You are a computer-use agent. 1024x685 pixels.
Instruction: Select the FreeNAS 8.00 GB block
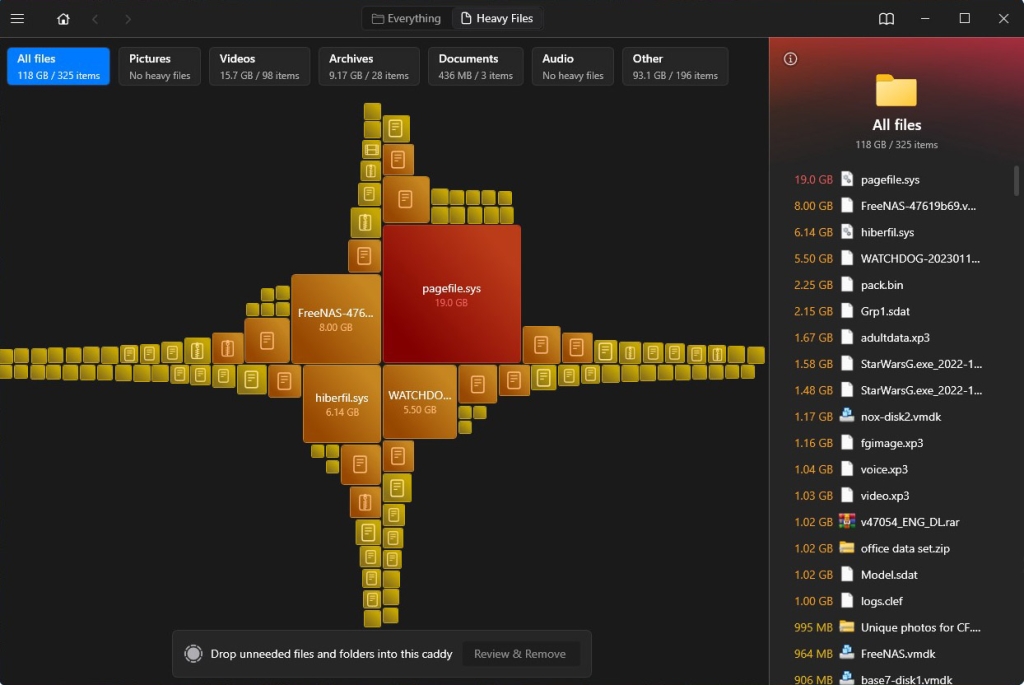click(335, 319)
